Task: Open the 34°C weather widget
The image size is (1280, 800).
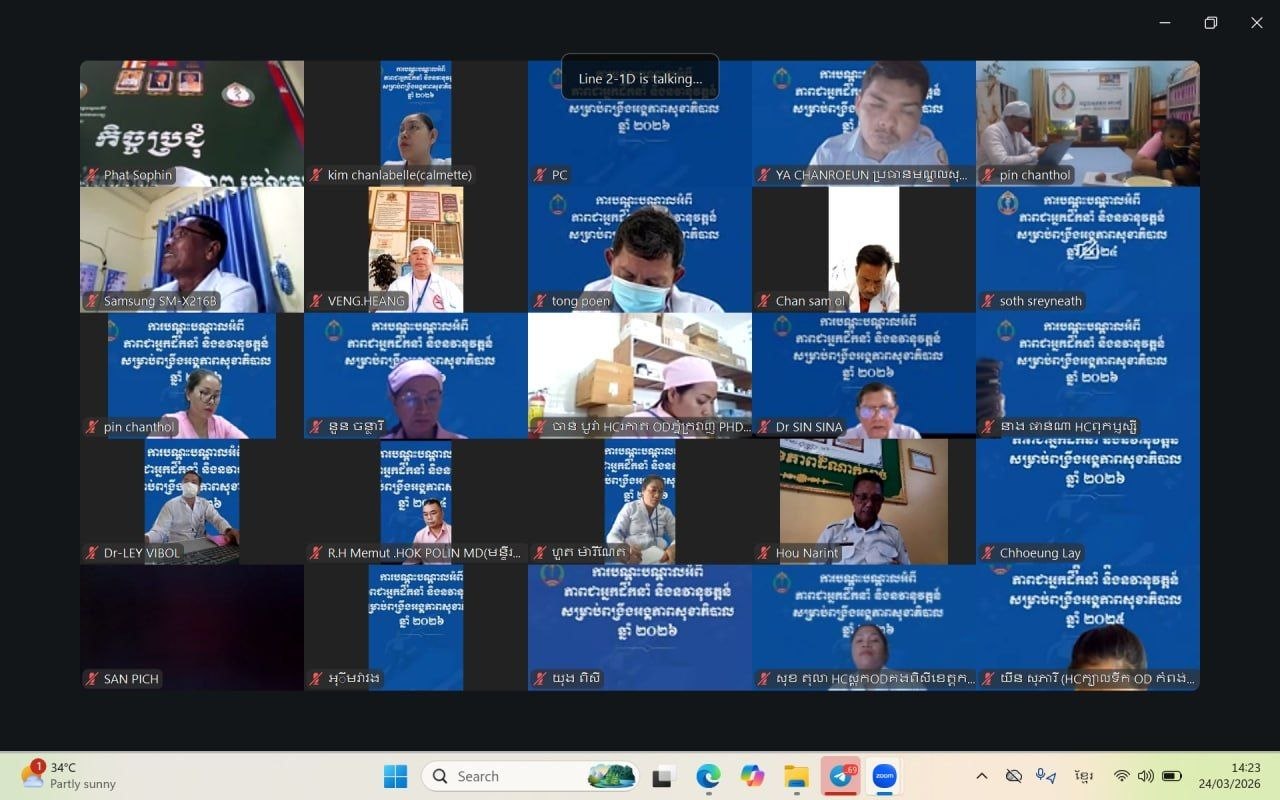Action: click(x=68, y=776)
